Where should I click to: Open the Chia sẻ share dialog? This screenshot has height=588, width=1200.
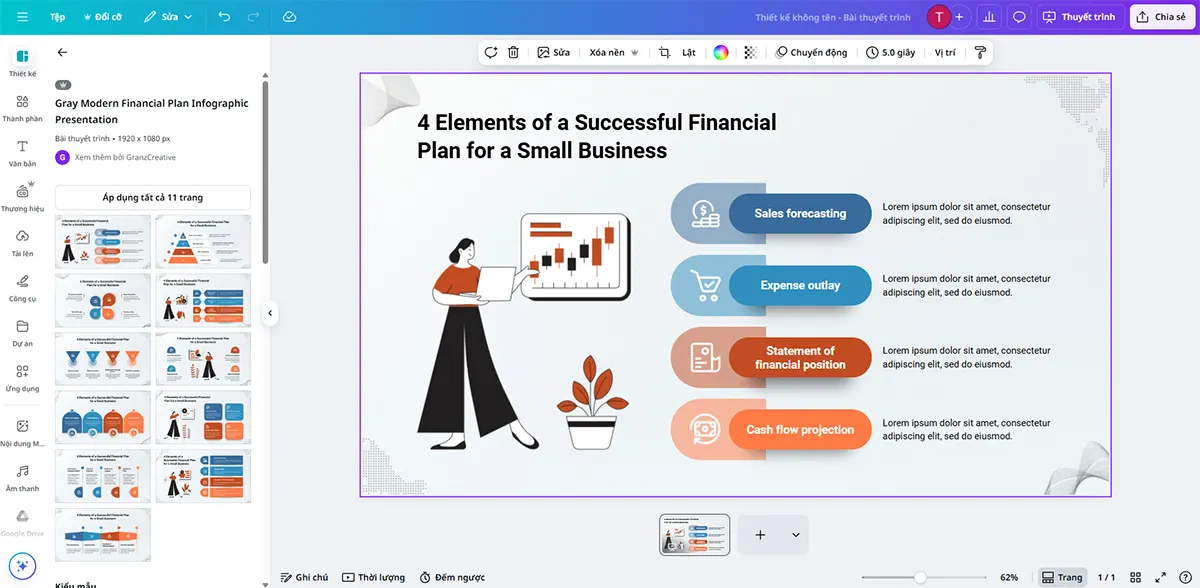[1161, 17]
